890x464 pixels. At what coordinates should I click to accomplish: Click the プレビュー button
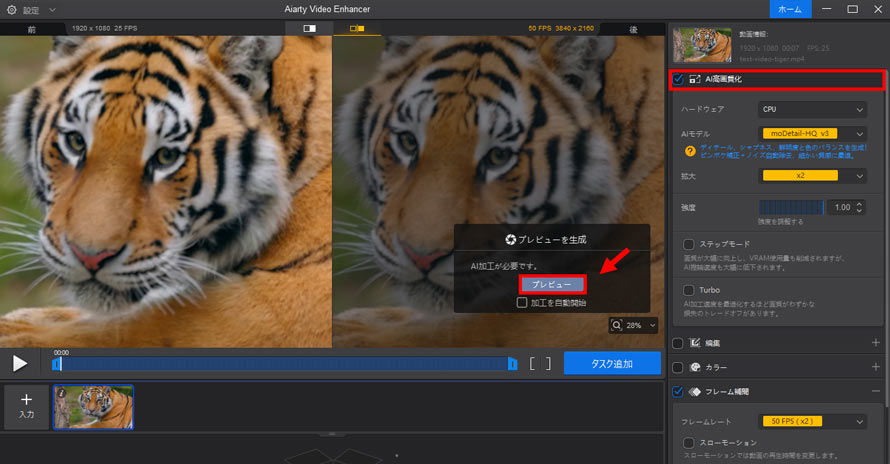pyautogui.click(x=552, y=284)
